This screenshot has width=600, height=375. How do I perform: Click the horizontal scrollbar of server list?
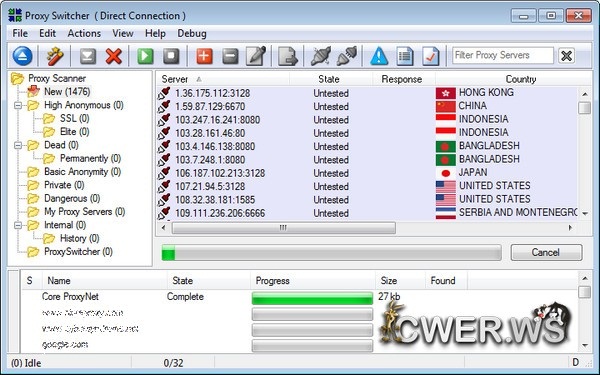(x=284, y=228)
